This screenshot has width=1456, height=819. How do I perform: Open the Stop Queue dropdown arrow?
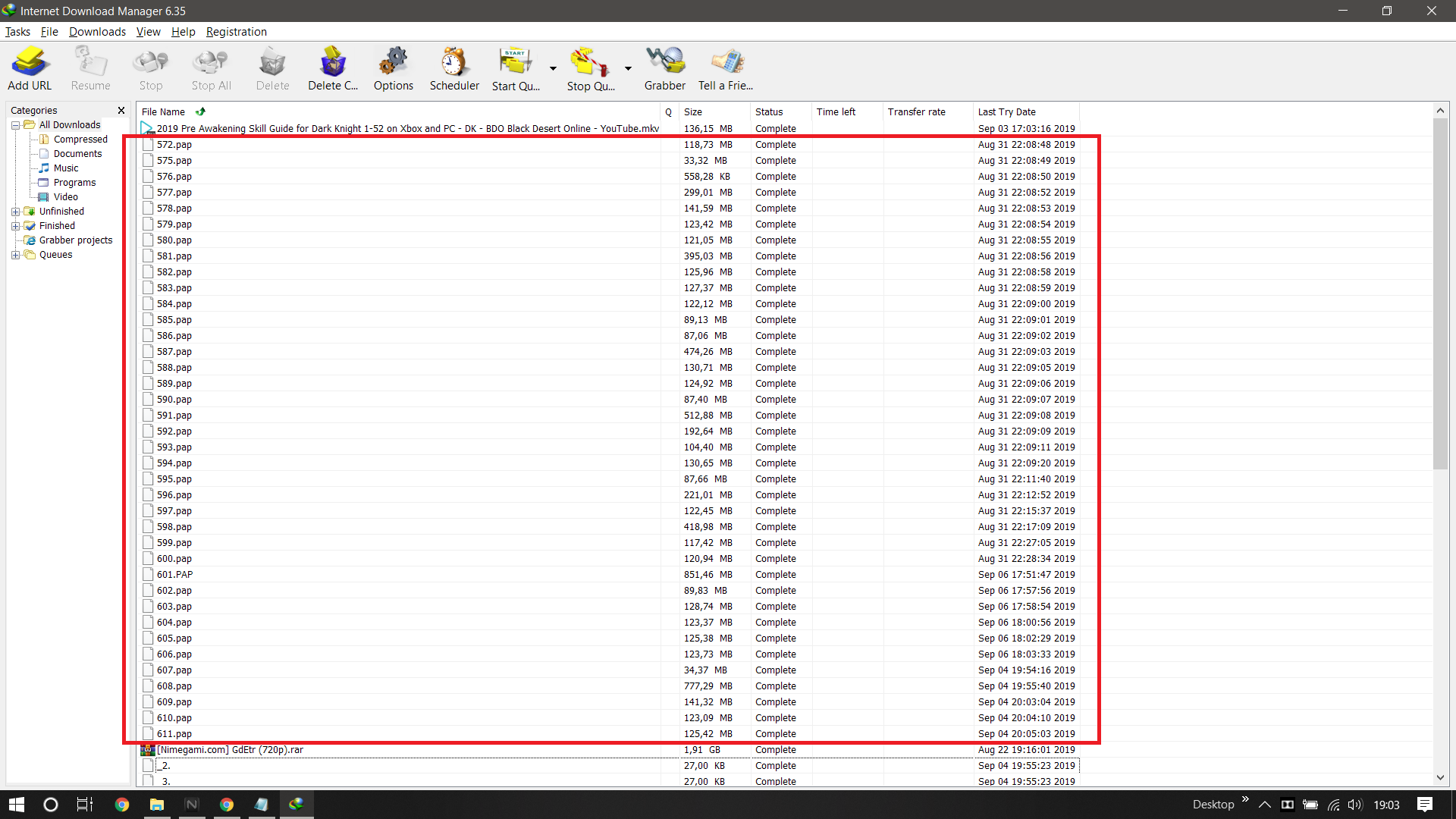click(627, 68)
